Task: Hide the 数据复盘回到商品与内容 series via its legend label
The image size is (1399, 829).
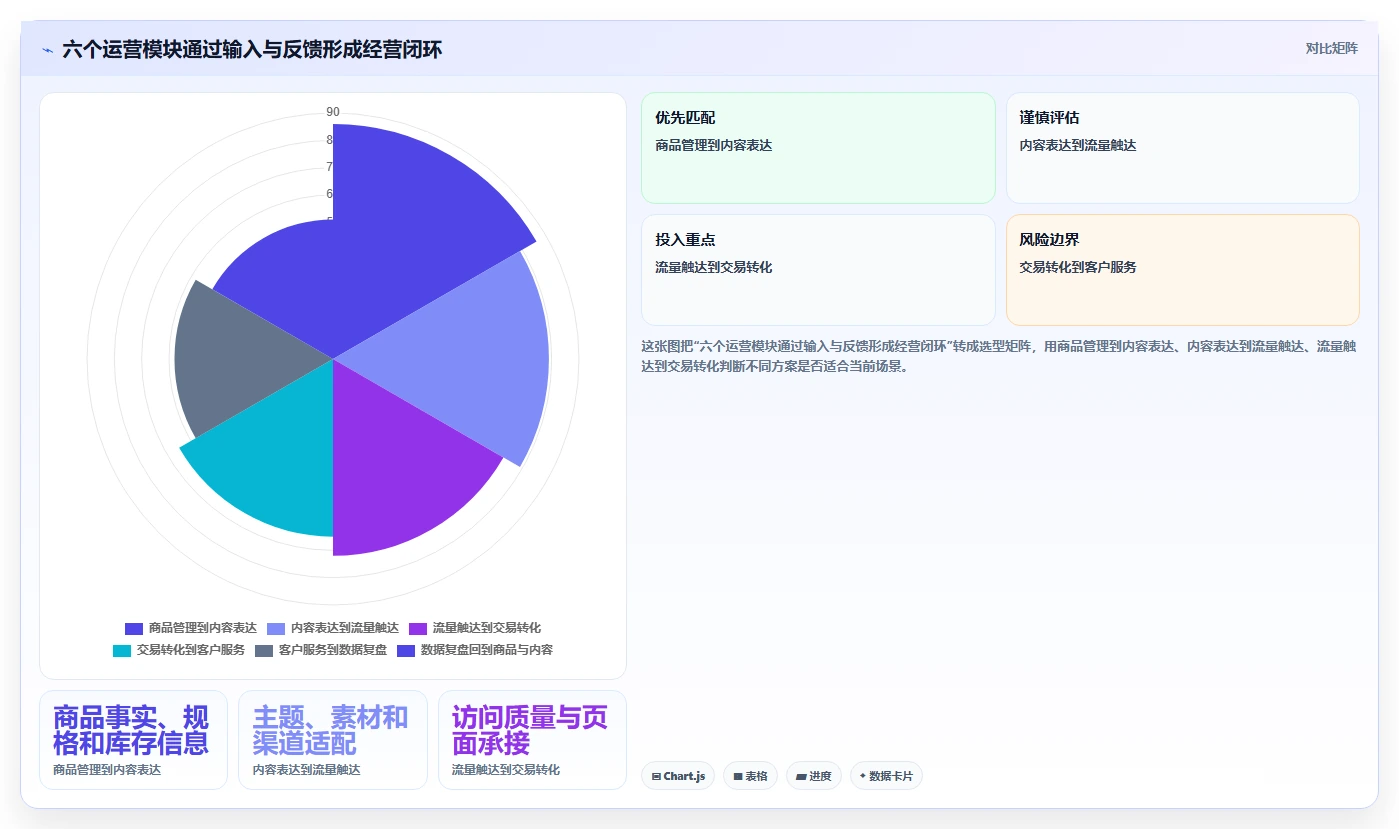Action: point(487,650)
